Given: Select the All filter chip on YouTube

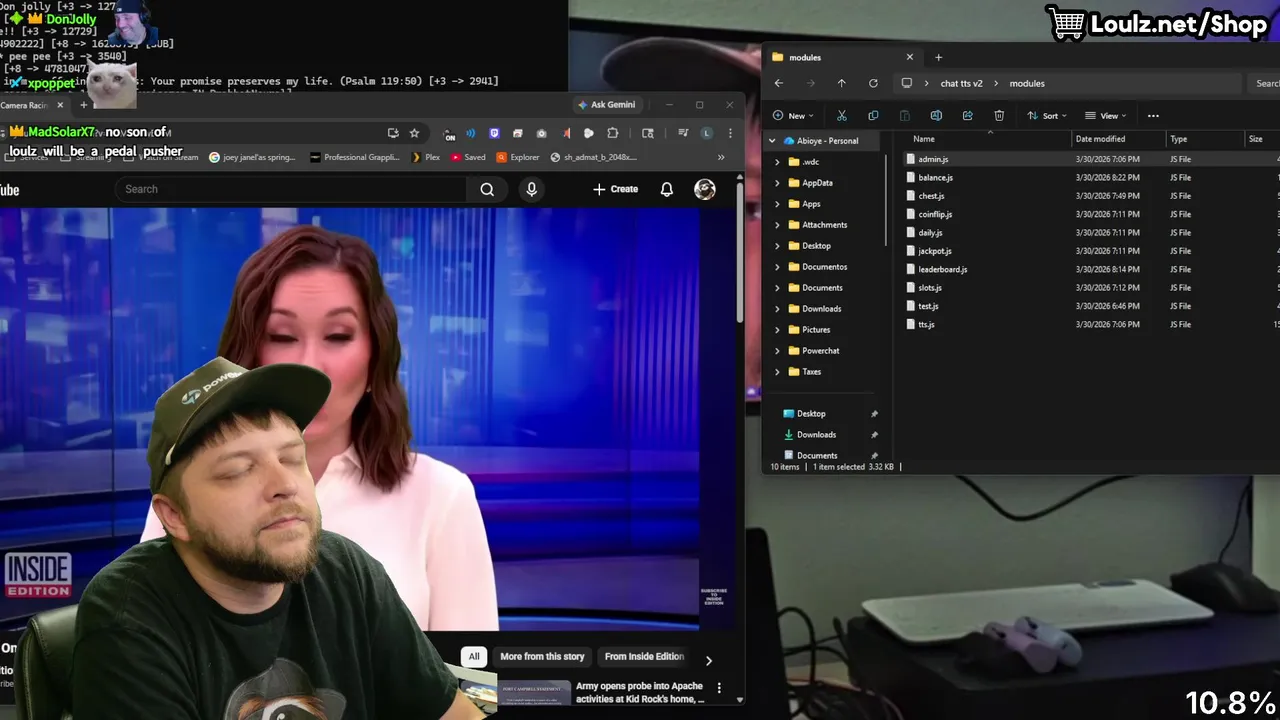Looking at the screenshot, I should (474, 656).
